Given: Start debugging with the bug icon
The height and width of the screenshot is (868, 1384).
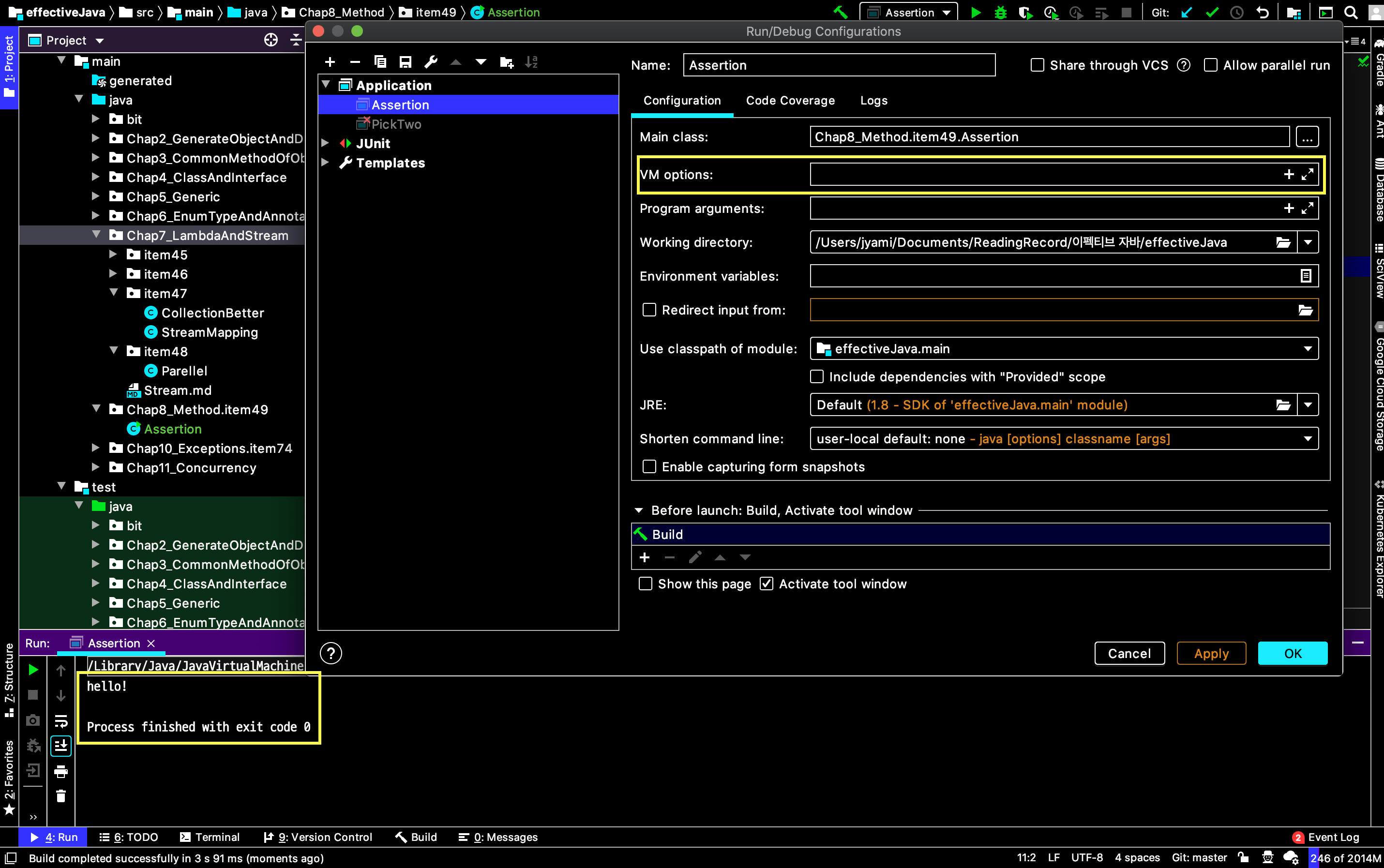Looking at the screenshot, I should point(1001,12).
